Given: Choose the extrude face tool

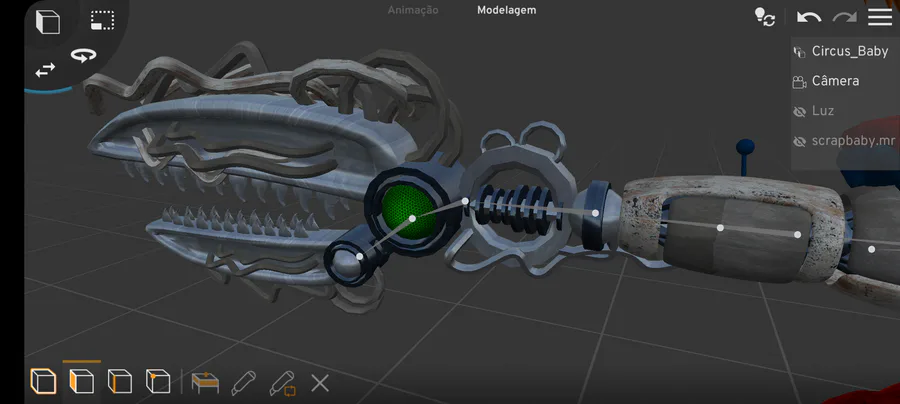Looking at the screenshot, I should [205, 383].
